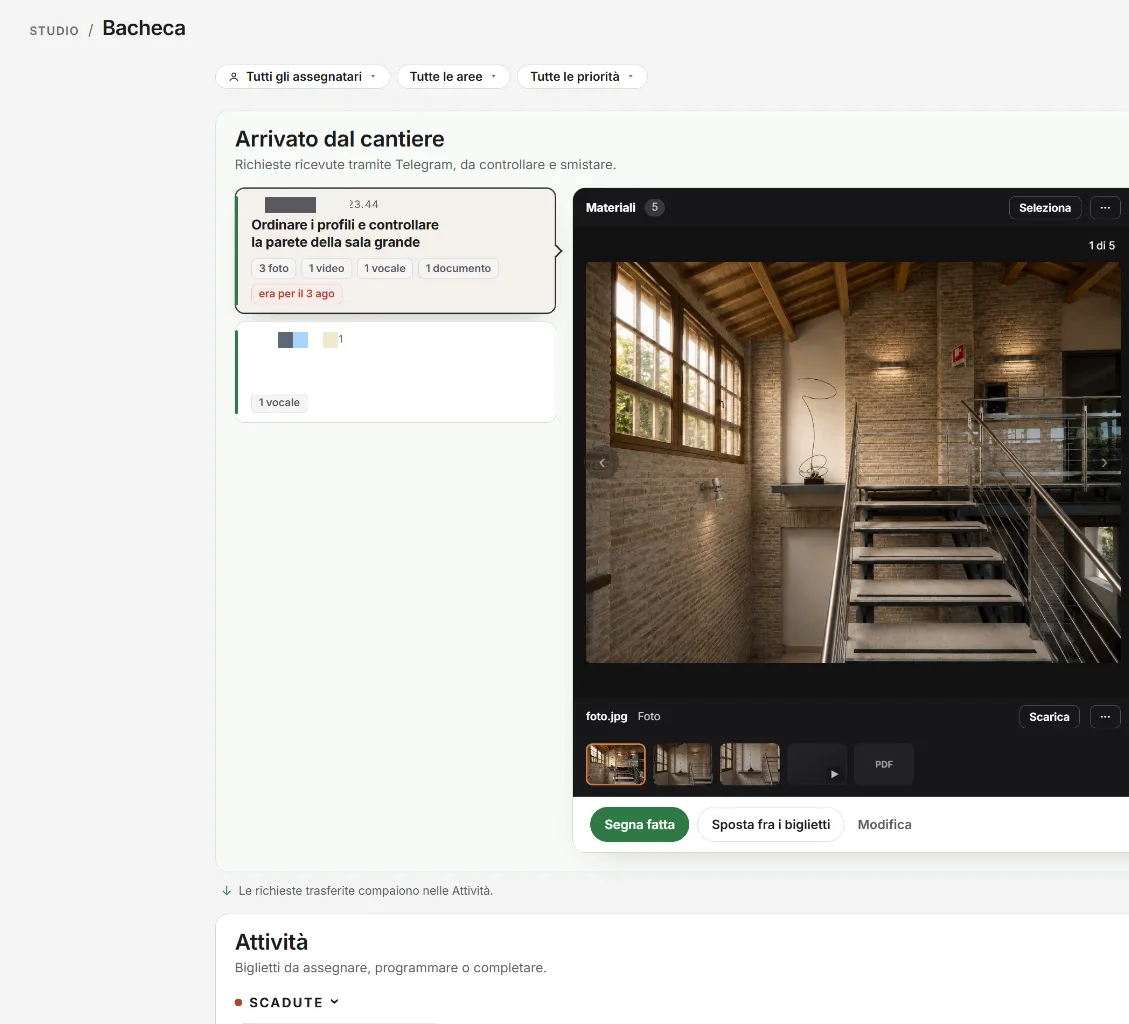
Task: Show the next photo arrow
Action: [x=1104, y=463]
